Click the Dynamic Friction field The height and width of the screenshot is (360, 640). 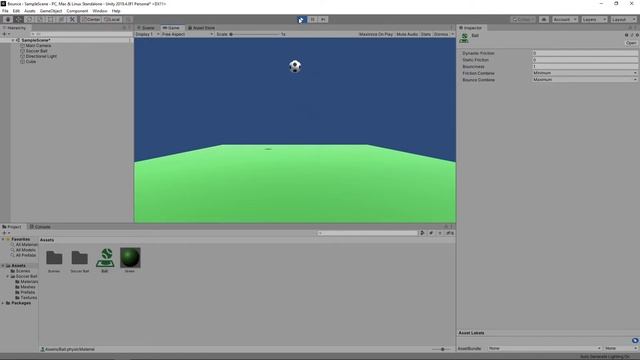(584, 53)
